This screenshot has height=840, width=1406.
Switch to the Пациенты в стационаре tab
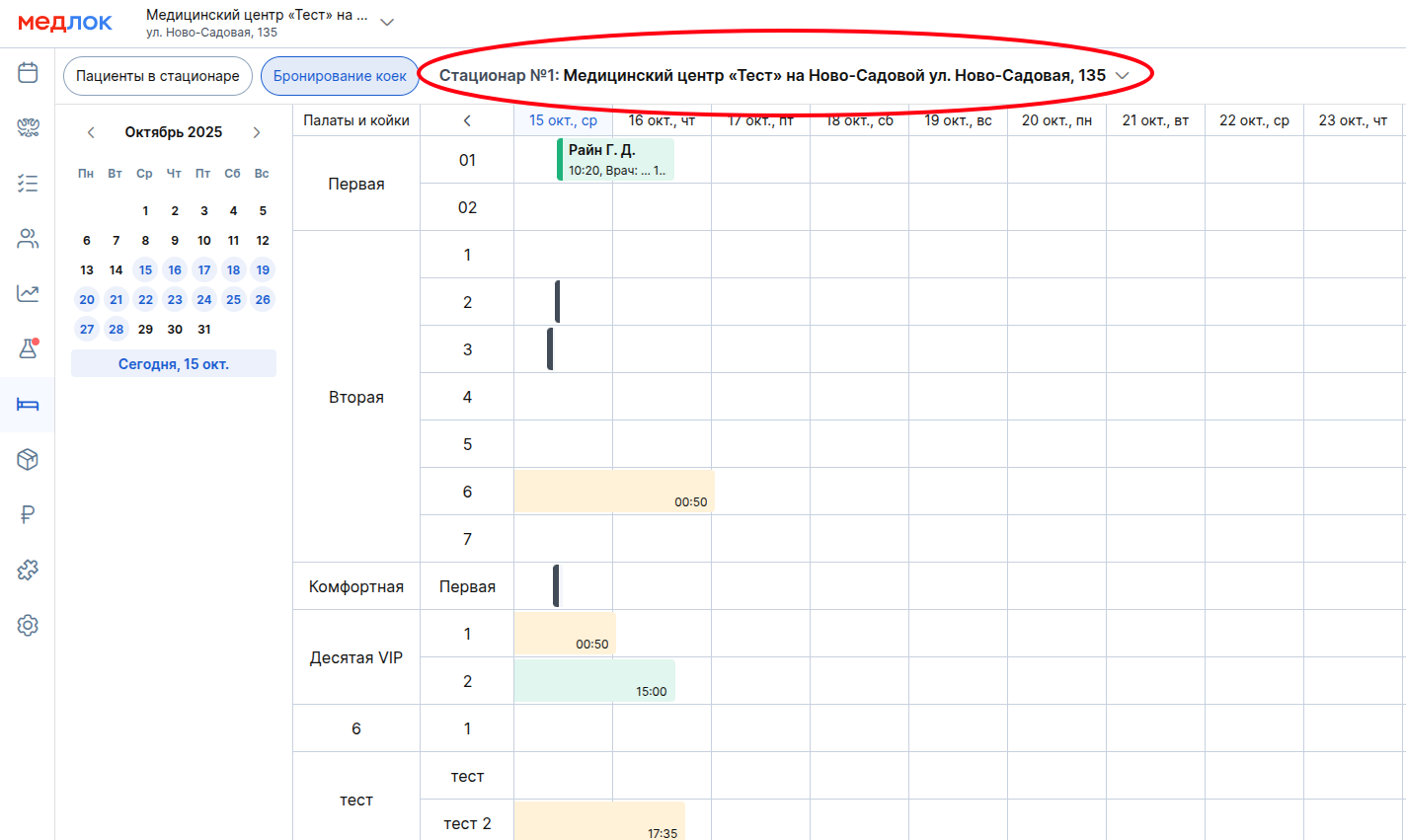(x=158, y=76)
